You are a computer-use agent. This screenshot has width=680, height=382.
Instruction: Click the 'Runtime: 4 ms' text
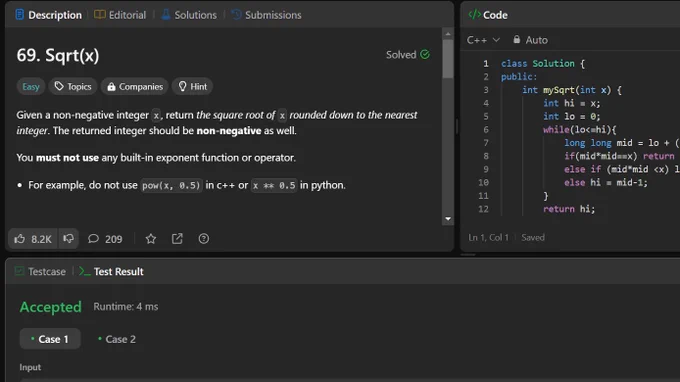(126, 307)
